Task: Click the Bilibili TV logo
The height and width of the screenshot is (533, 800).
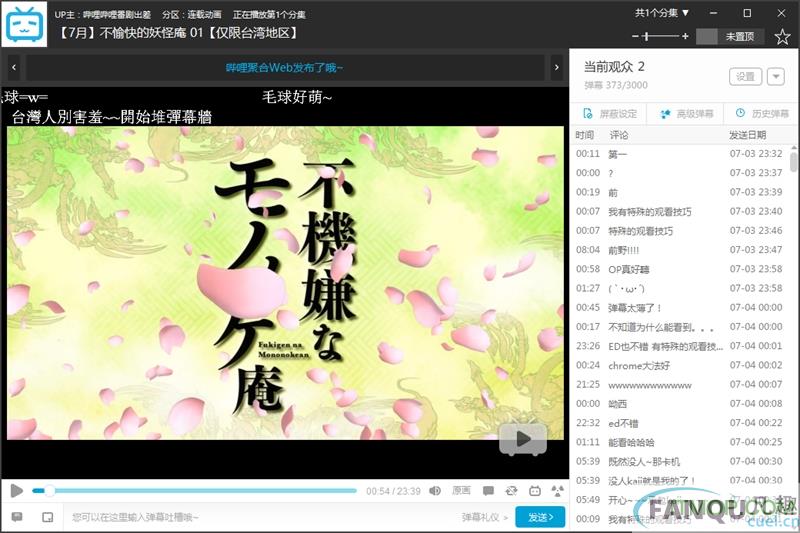Action: click(x=24, y=24)
